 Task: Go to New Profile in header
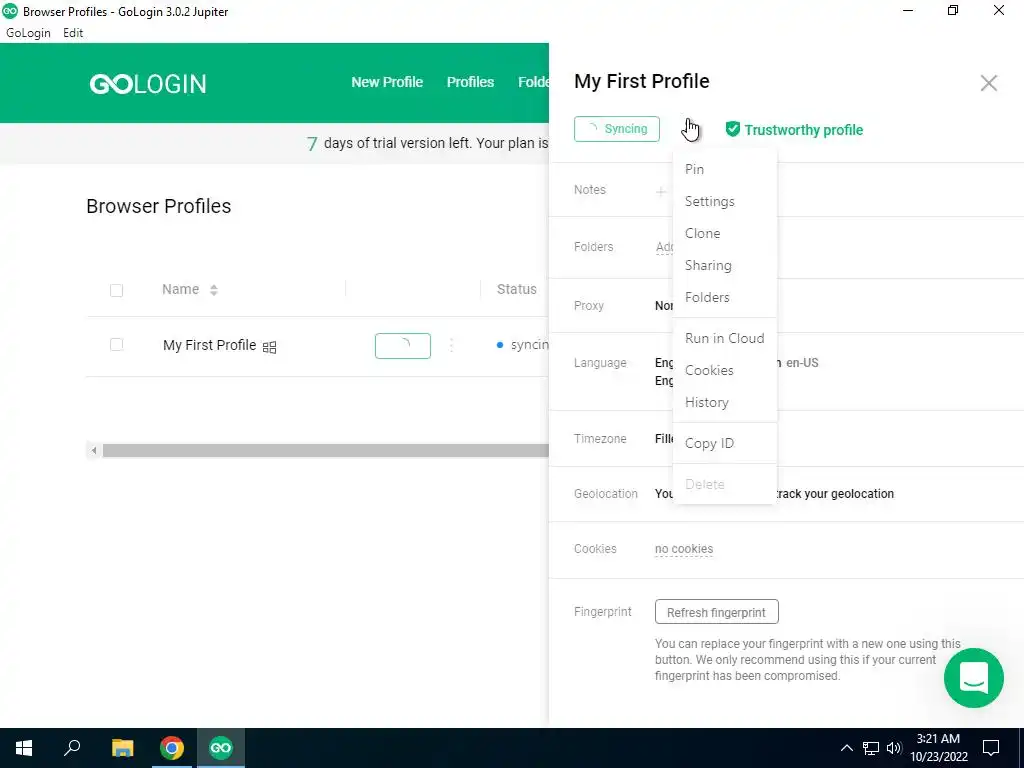387,82
